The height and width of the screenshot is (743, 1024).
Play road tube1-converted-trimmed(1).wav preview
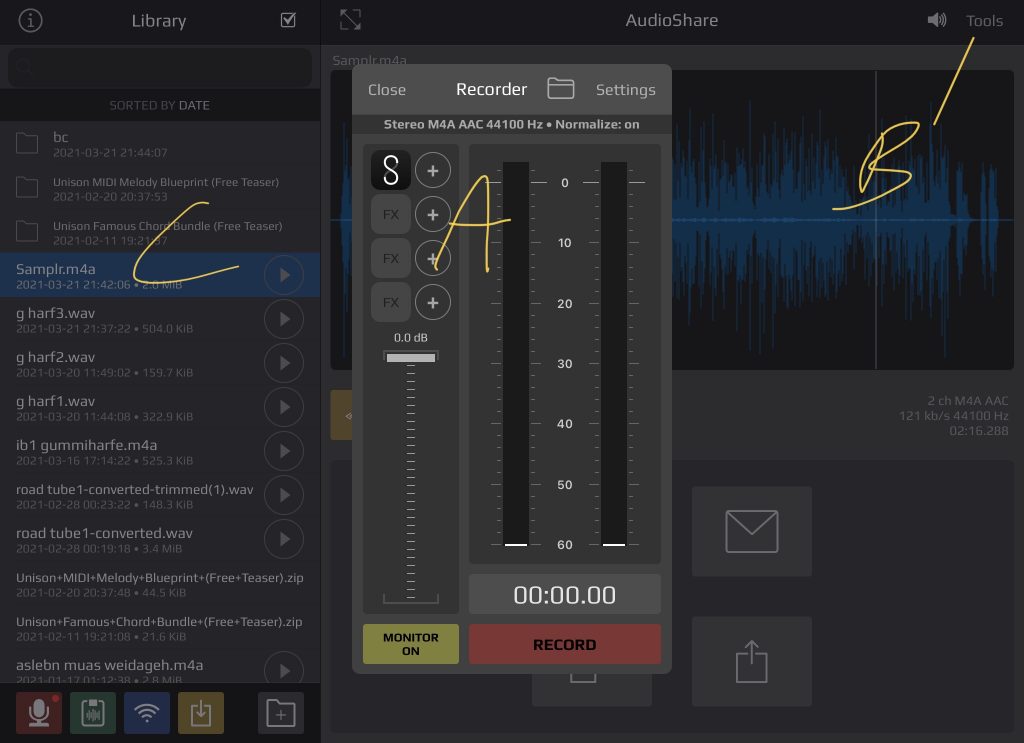pyautogui.click(x=284, y=495)
